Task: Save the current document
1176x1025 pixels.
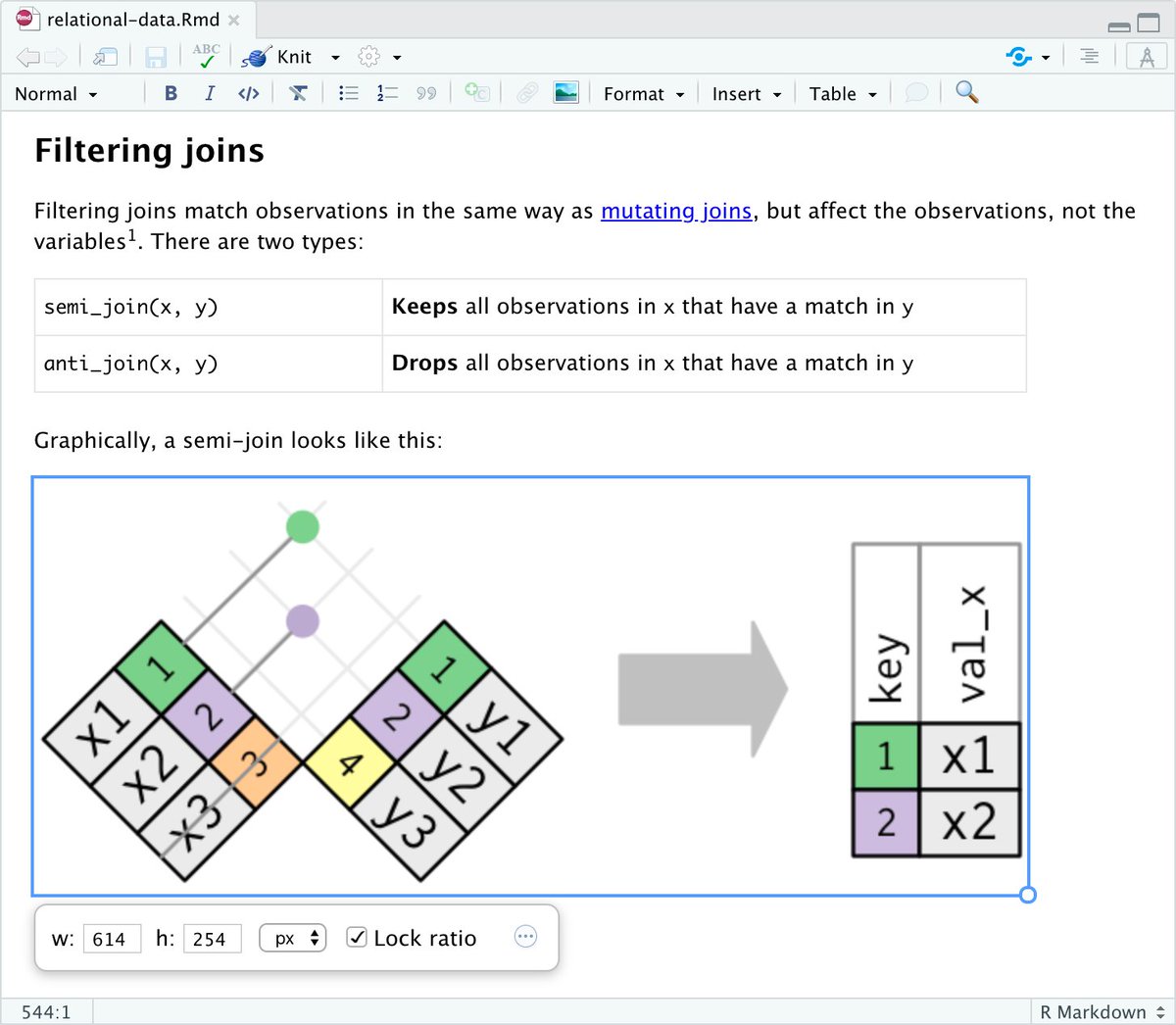Action: click(x=156, y=58)
